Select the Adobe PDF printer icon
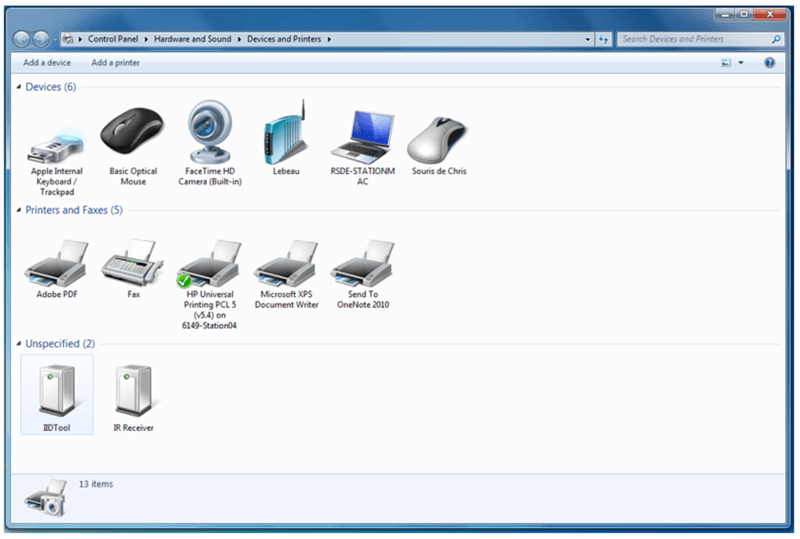Viewport: 800px width, 539px height. (x=57, y=264)
